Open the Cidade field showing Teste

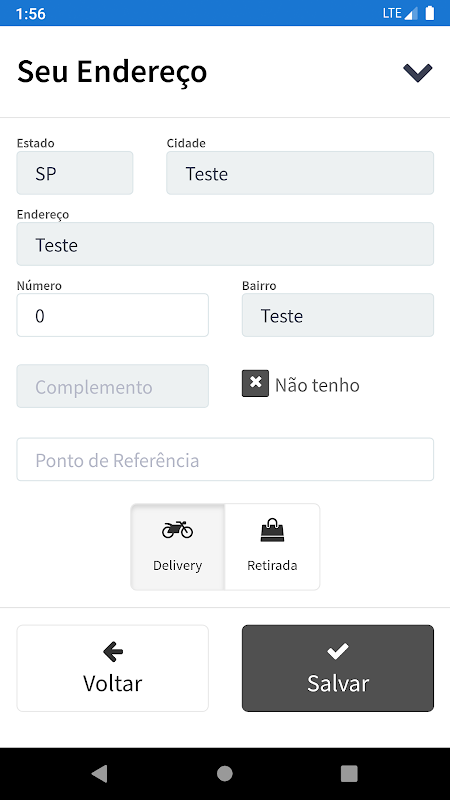point(300,173)
